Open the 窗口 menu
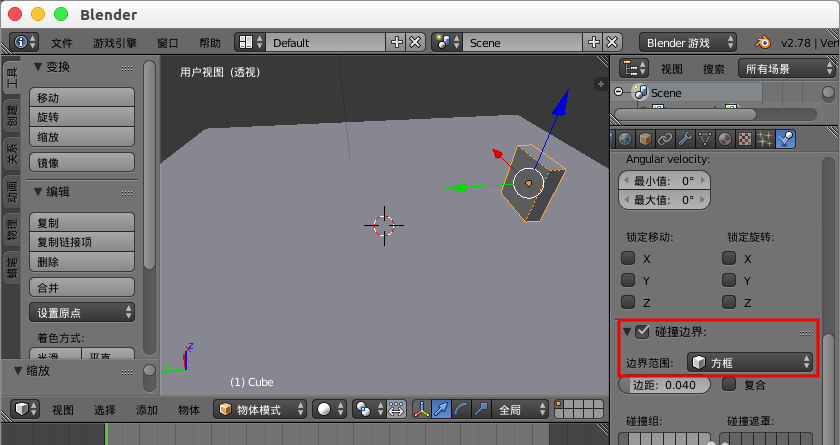The image size is (840, 445). point(168,43)
